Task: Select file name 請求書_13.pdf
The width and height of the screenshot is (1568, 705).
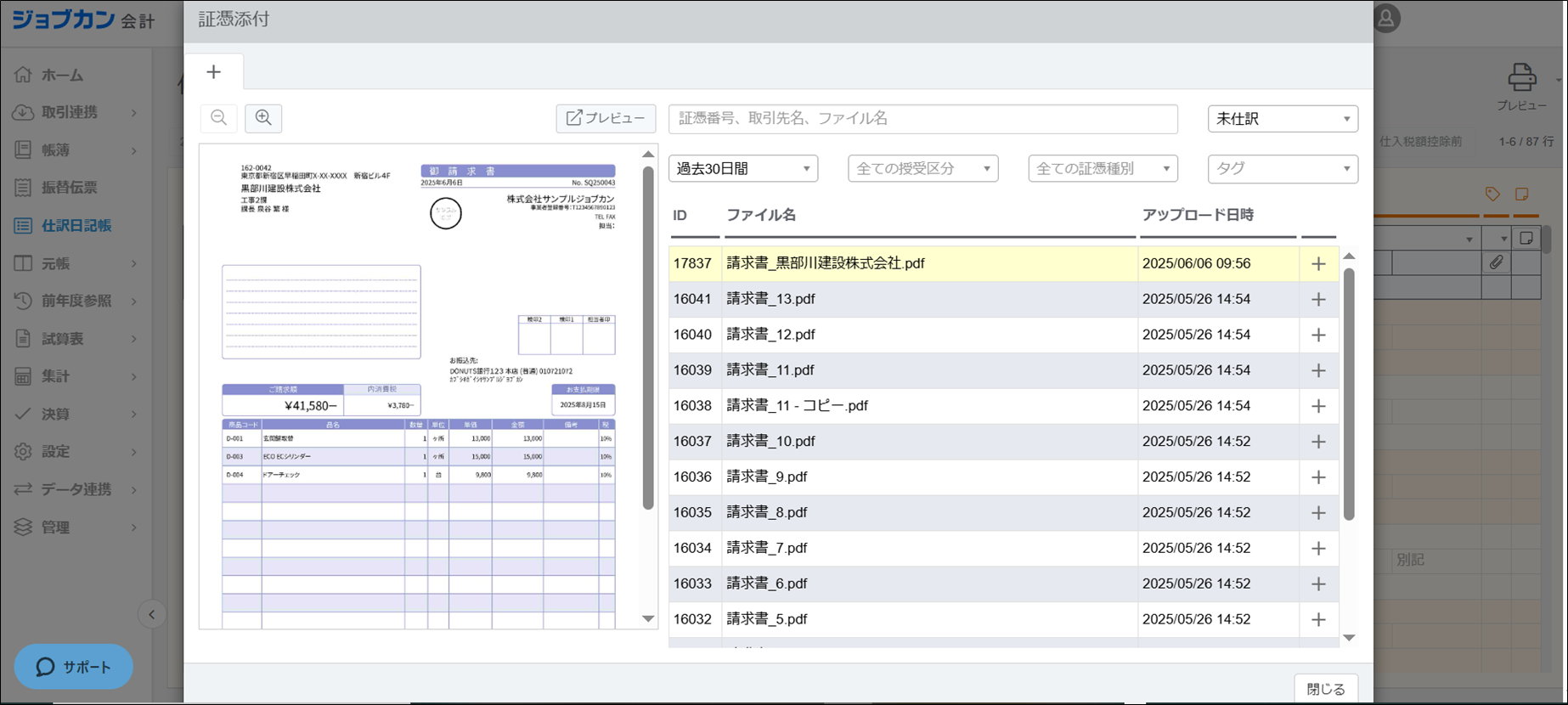Action: pyautogui.click(x=770, y=299)
